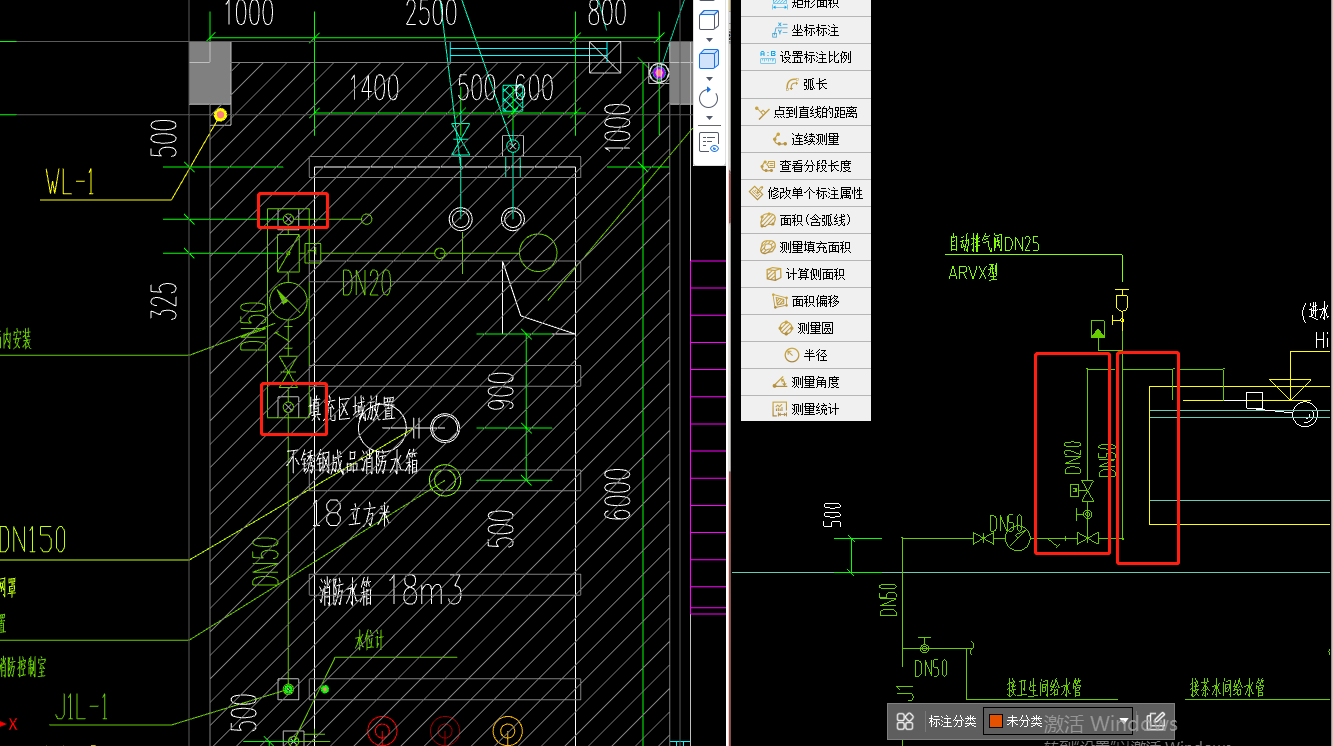
Task: Select 点到直线的距离 measurement
Action: point(805,112)
